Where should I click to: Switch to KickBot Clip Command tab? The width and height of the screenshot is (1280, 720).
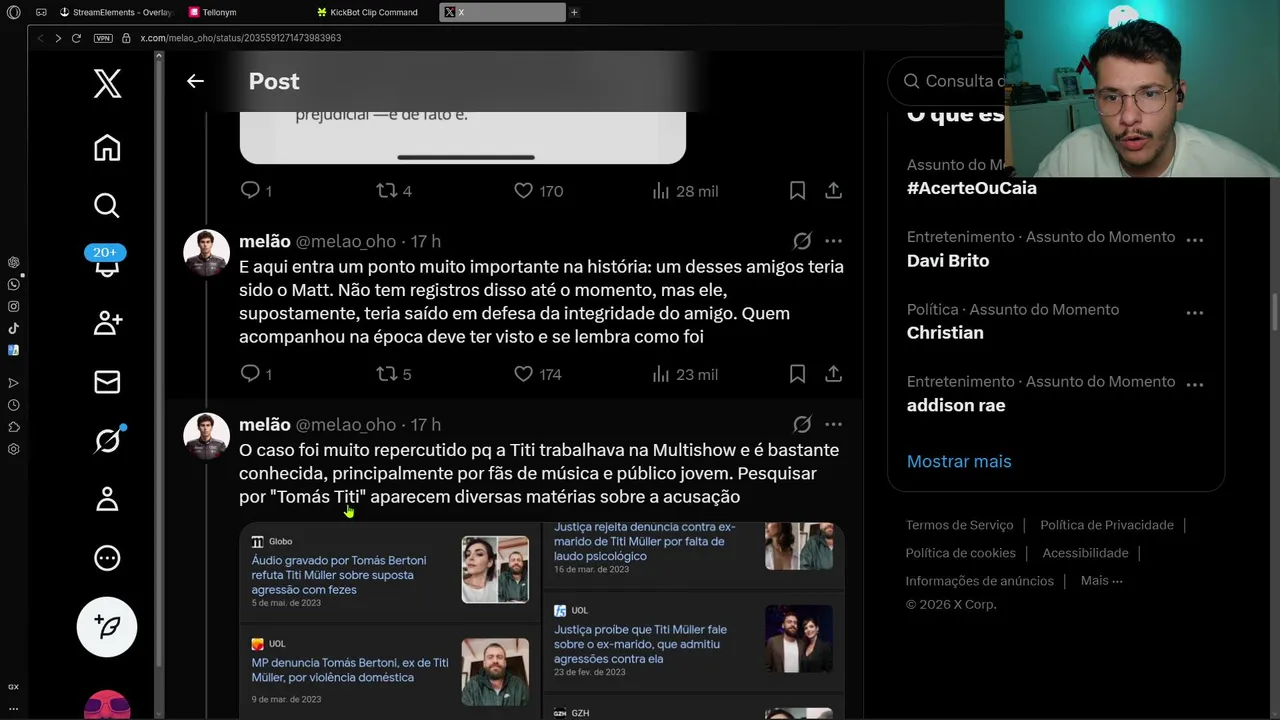click(x=366, y=12)
